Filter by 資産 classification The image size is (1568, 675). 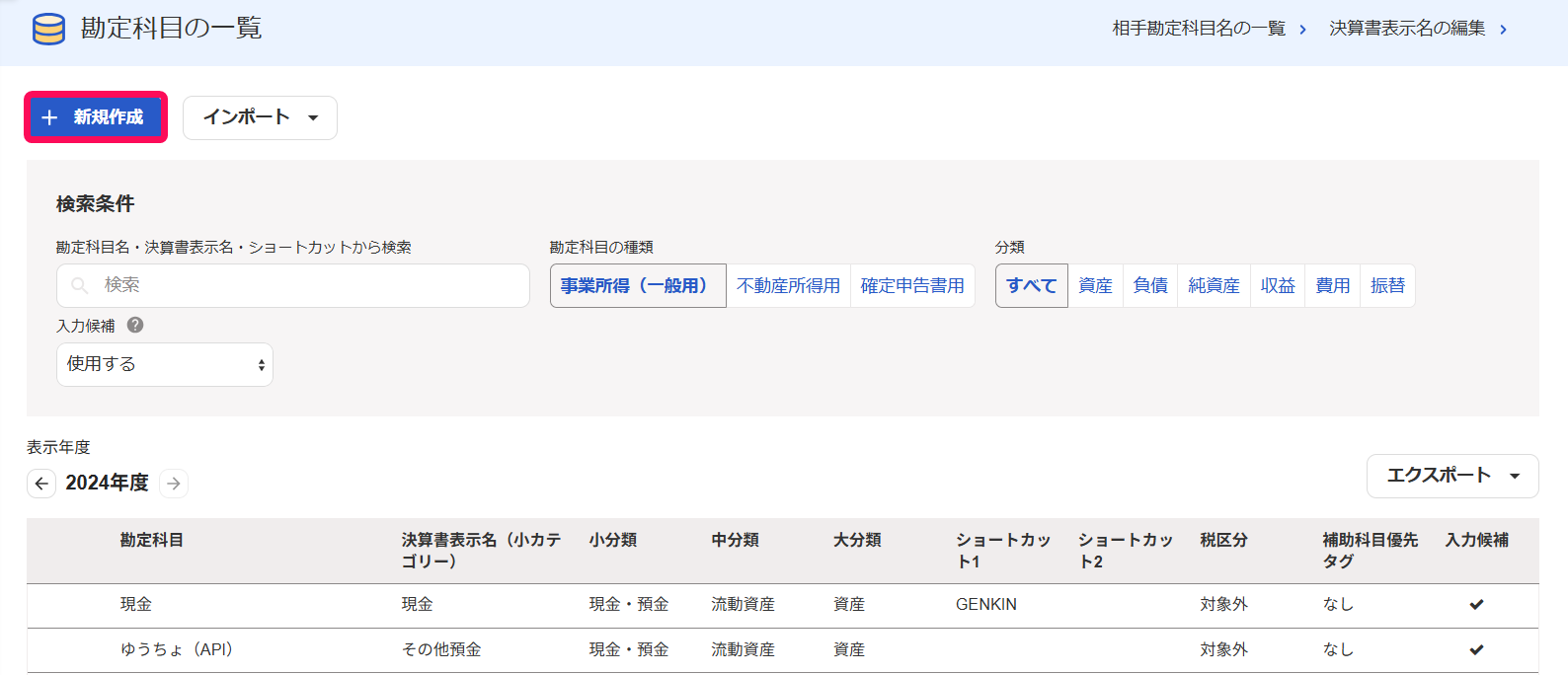tap(1095, 285)
